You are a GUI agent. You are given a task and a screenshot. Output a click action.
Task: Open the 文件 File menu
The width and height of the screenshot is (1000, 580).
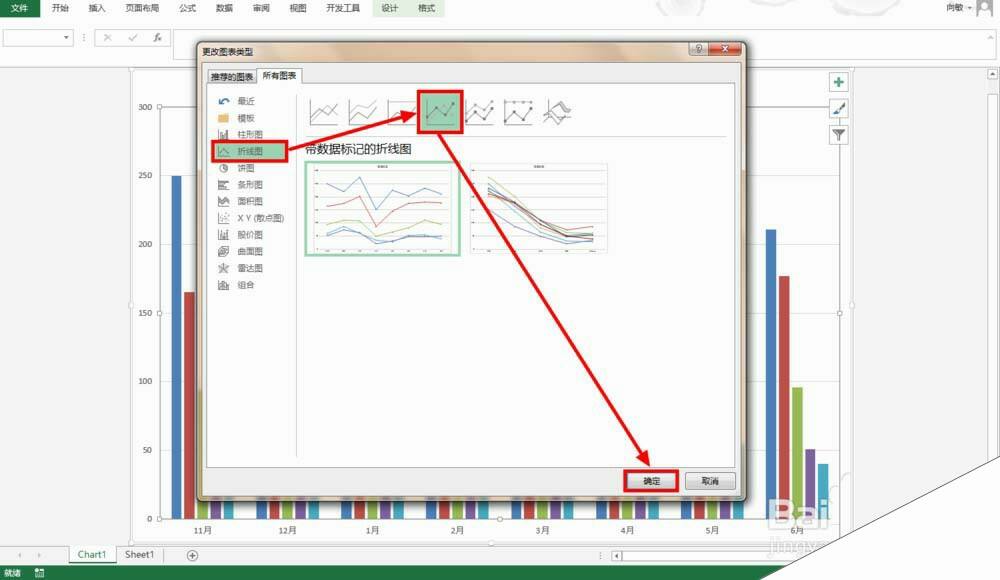19,8
